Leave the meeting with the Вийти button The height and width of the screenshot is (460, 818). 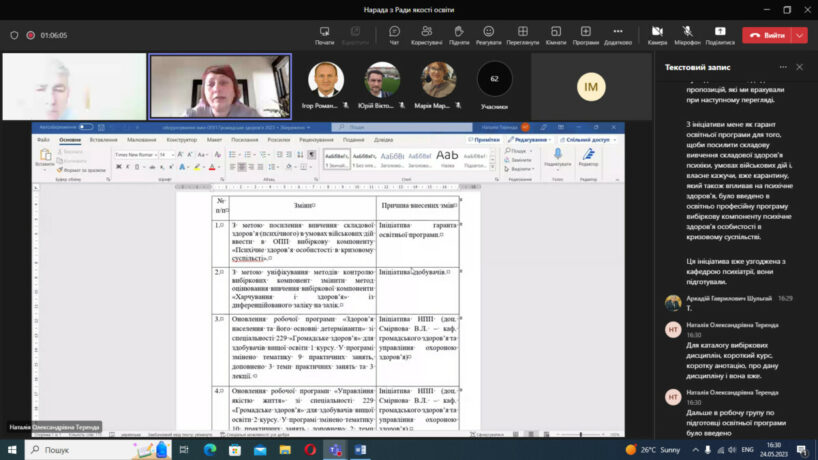tap(767, 35)
